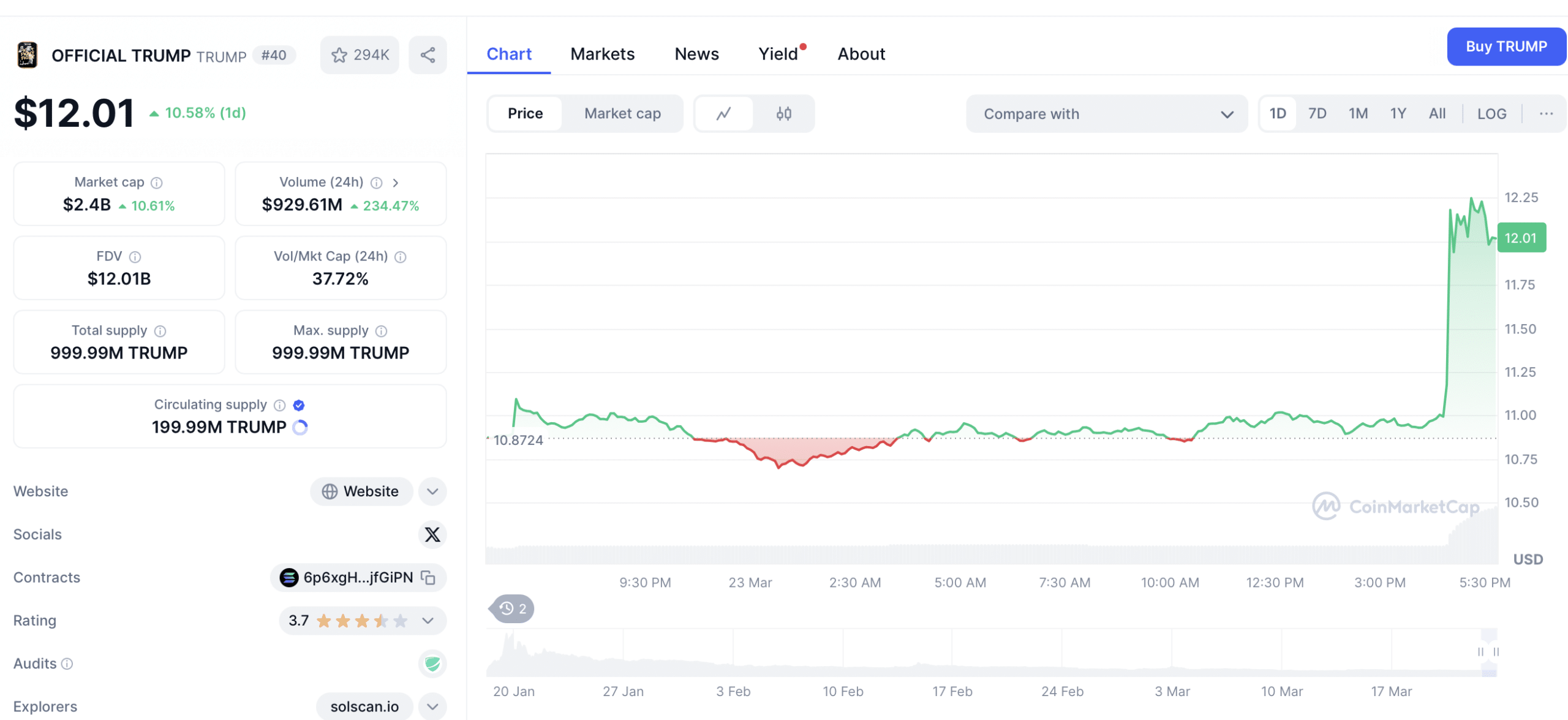1568x720 pixels.
Task: Open the Chart tab
Action: click(x=508, y=54)
